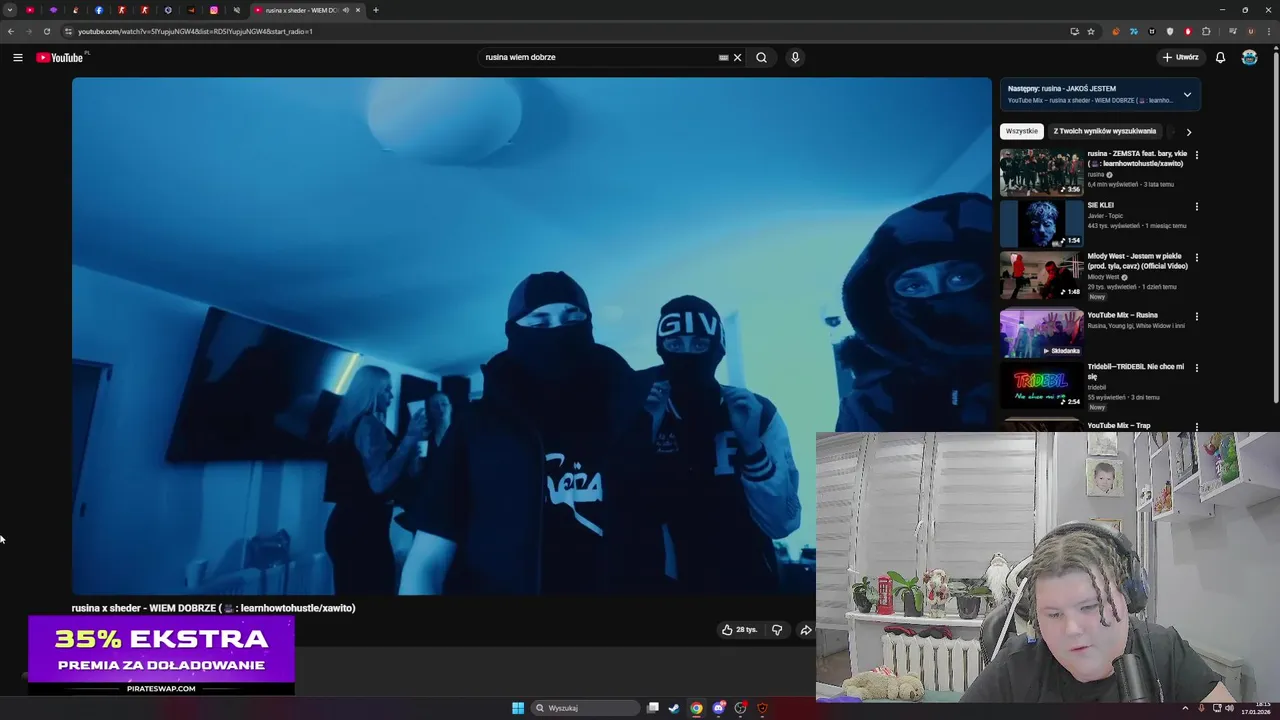Open the tab search dropdown arrow
Image resolution: width=1280 pixels, height=720 pixels.
[x=10, y=10]
